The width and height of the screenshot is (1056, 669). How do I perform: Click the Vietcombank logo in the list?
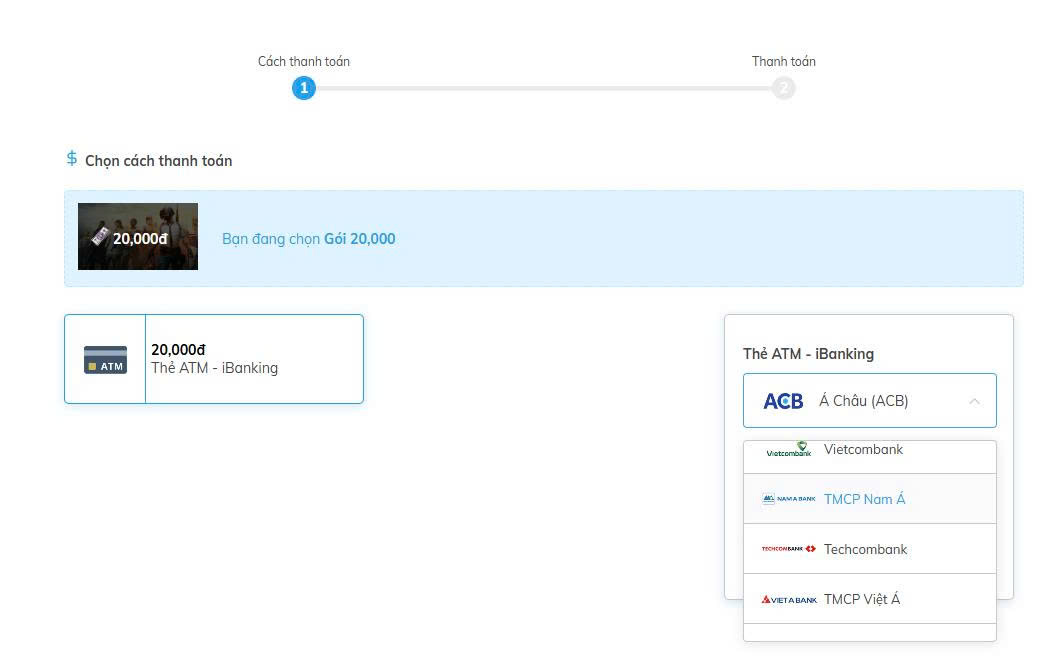pos(788,451)
